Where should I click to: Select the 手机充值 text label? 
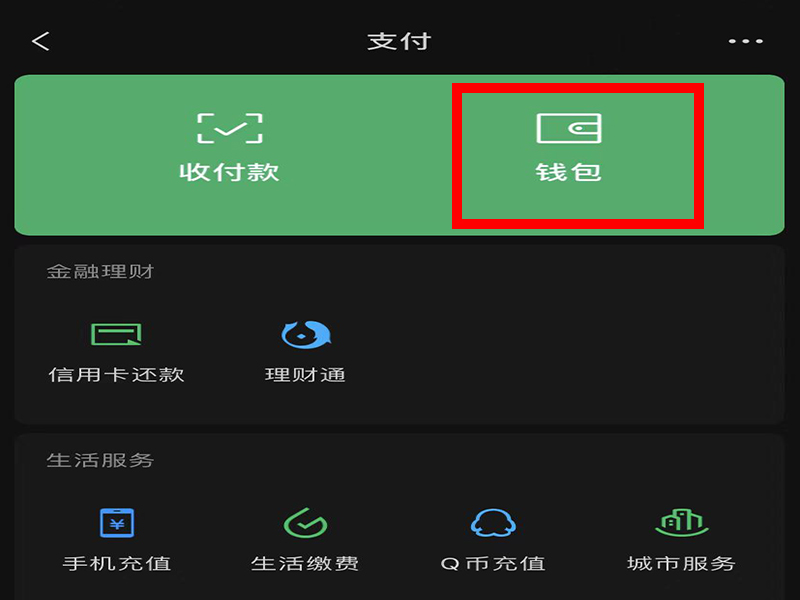[x=117, y=564]
